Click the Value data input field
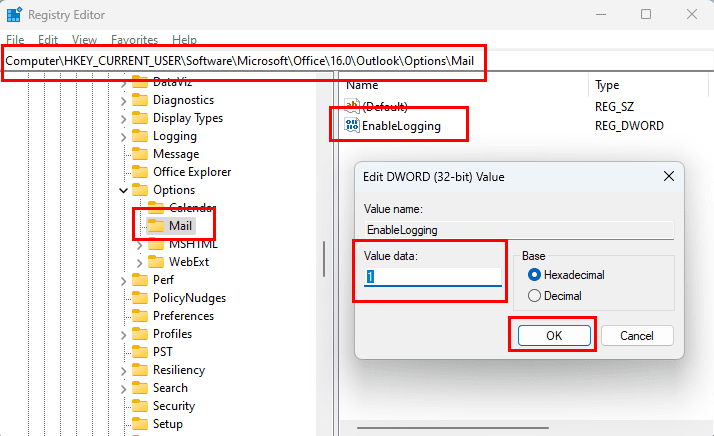 click(432, 277)
